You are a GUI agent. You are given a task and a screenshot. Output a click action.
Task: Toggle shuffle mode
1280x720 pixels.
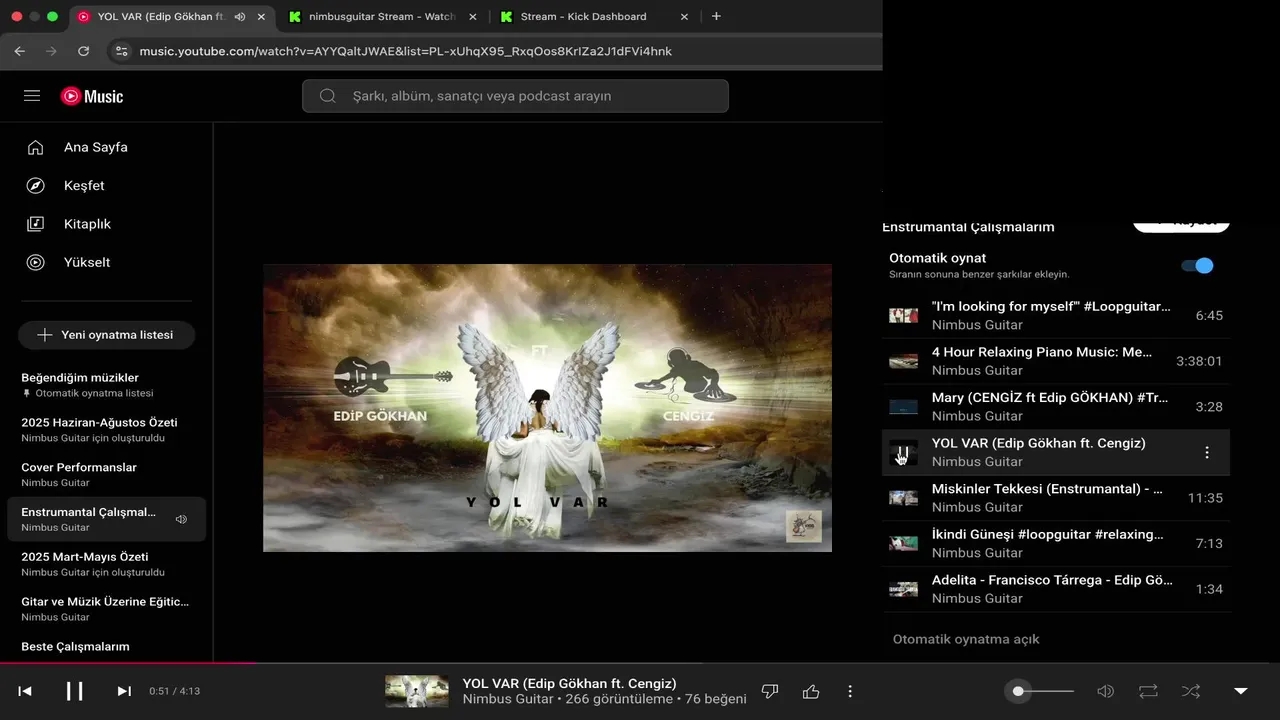pyautogui.click(x=1191, y=691)
